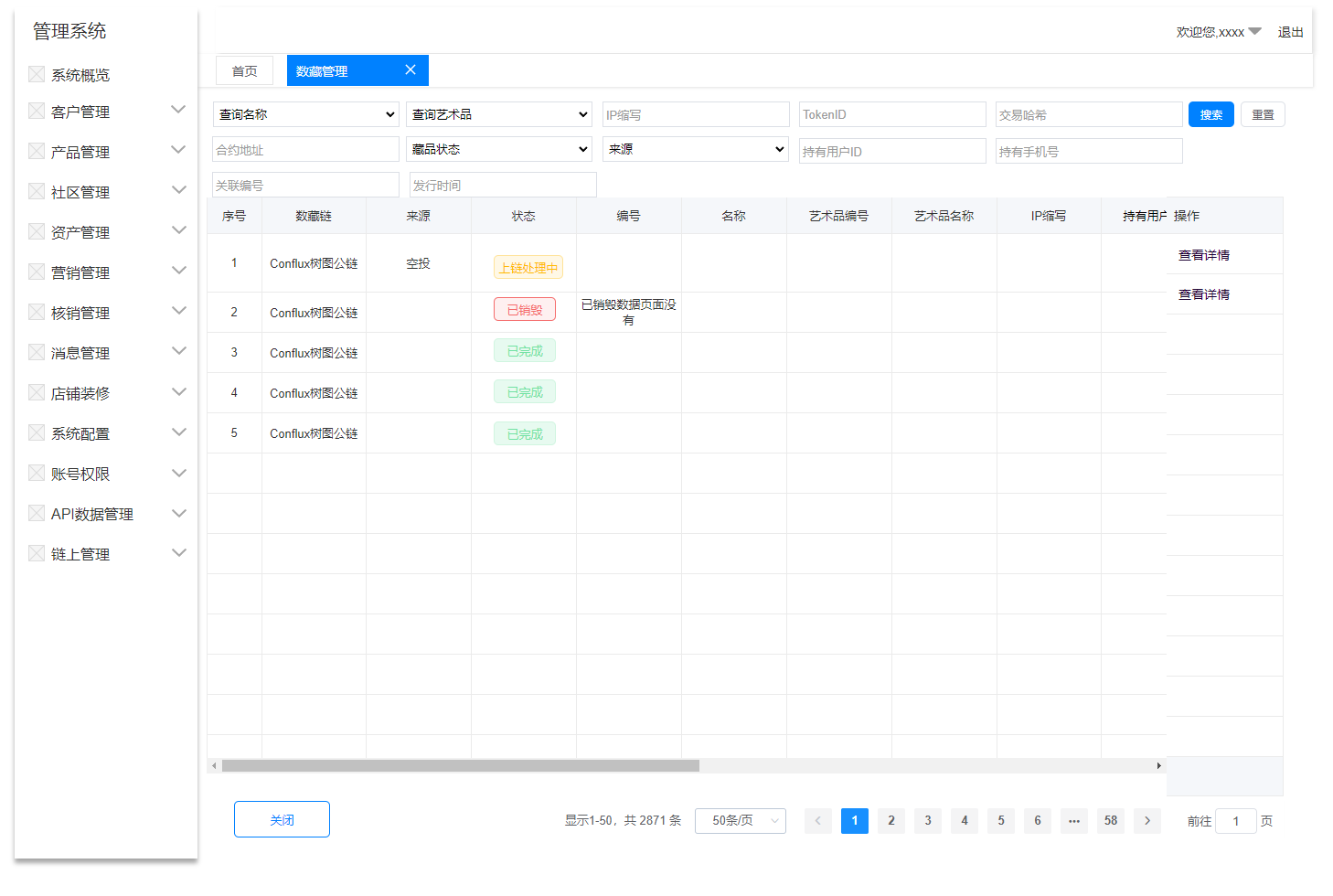Click the 上链处理中 status tag
The width and height of the screenshot is (1333, 896).
(x=528, y=268)
